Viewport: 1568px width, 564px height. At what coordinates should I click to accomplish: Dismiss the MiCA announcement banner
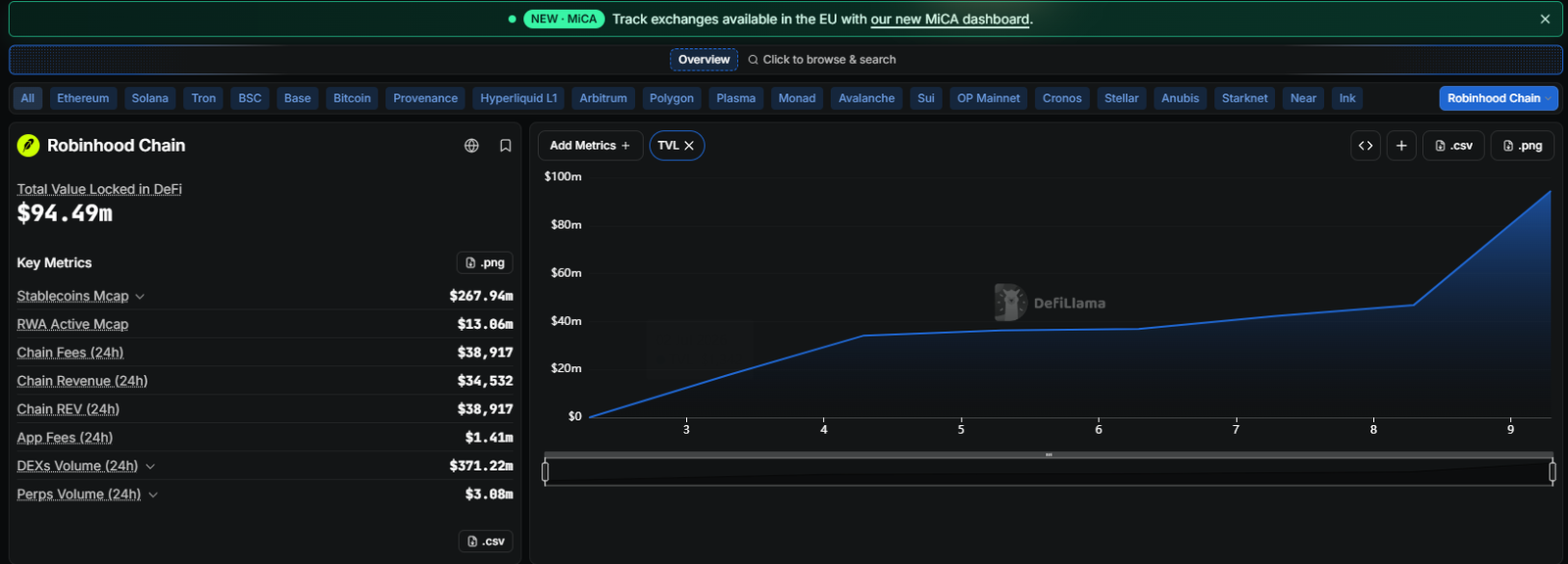[x=1544, y=19]
